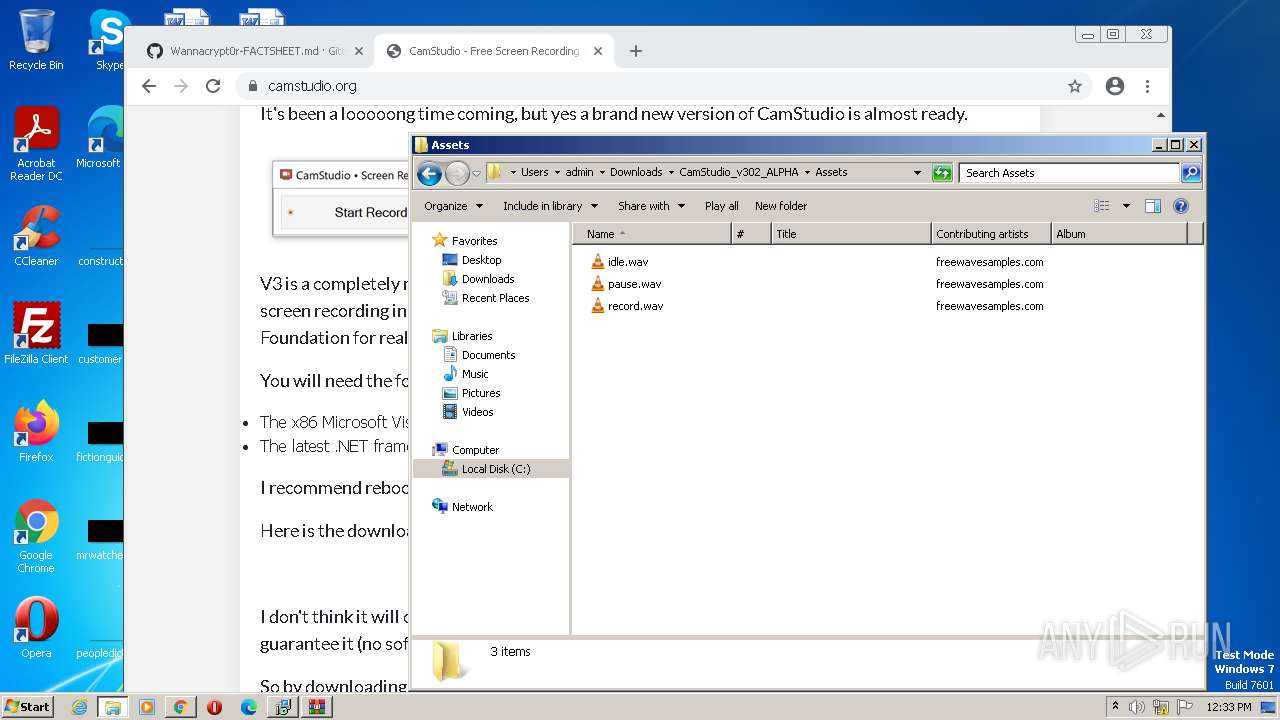Create a New folder
The height and width of the screenshot is (720, 1280).
781,206
